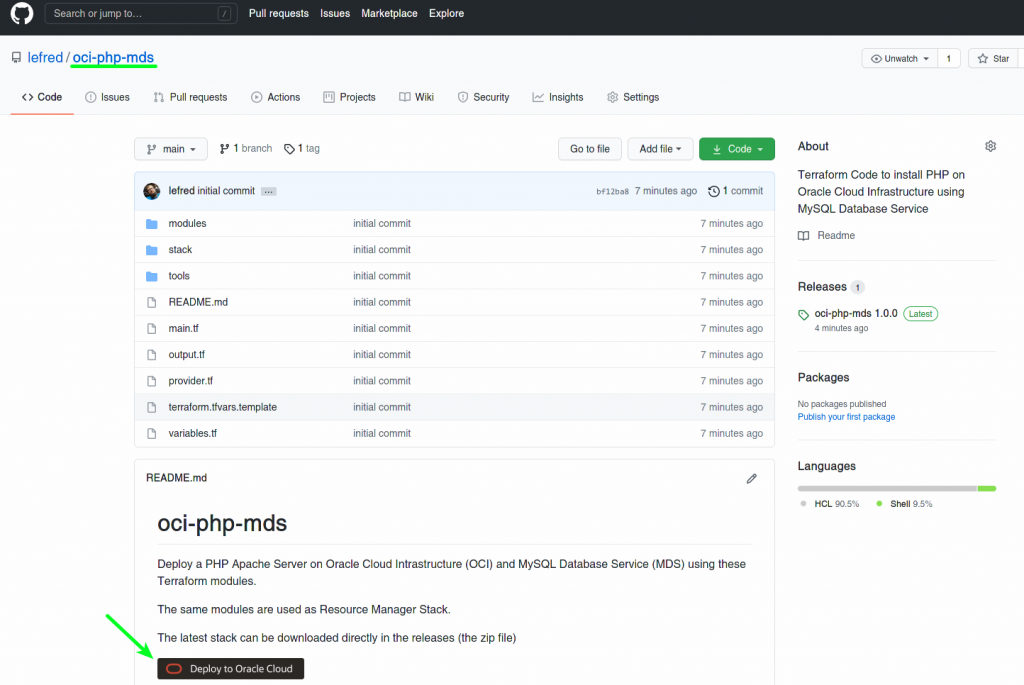
Task: Click the watchers count 1 badge
Action: point(948,59)
